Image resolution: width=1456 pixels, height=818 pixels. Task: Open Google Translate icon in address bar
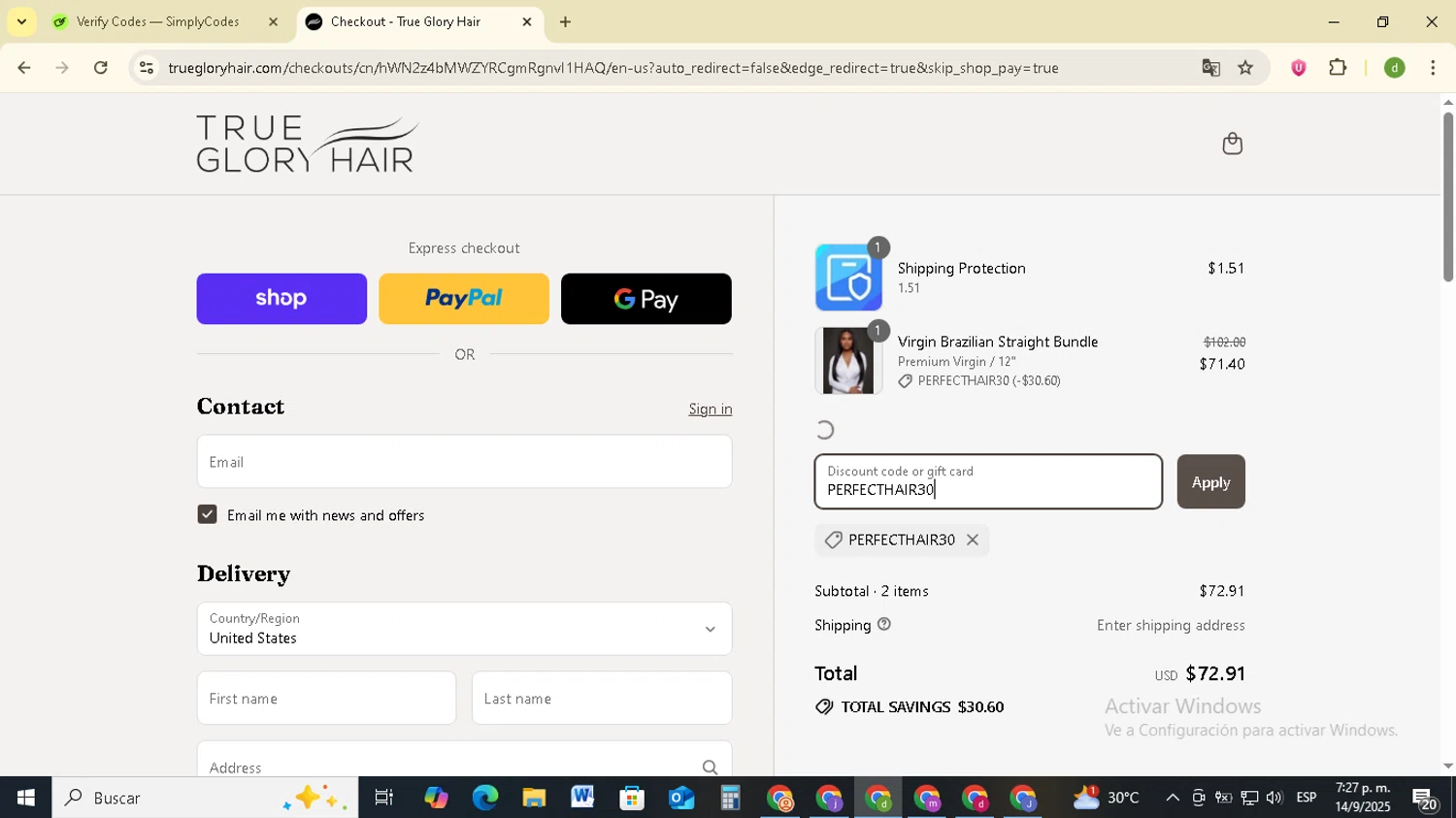click(1210, 68)
